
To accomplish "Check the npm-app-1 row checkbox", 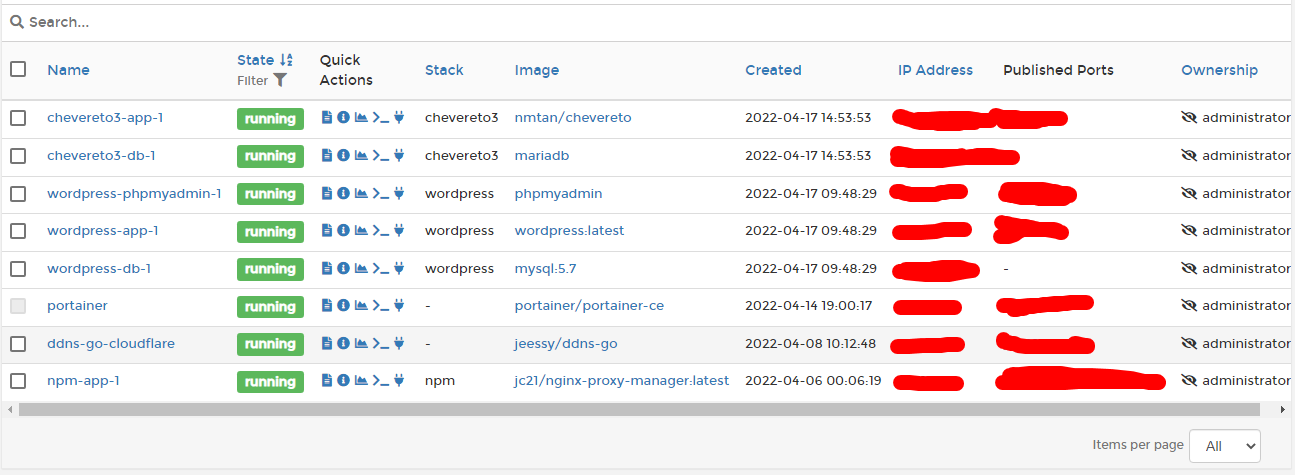I will pos(18,381).
